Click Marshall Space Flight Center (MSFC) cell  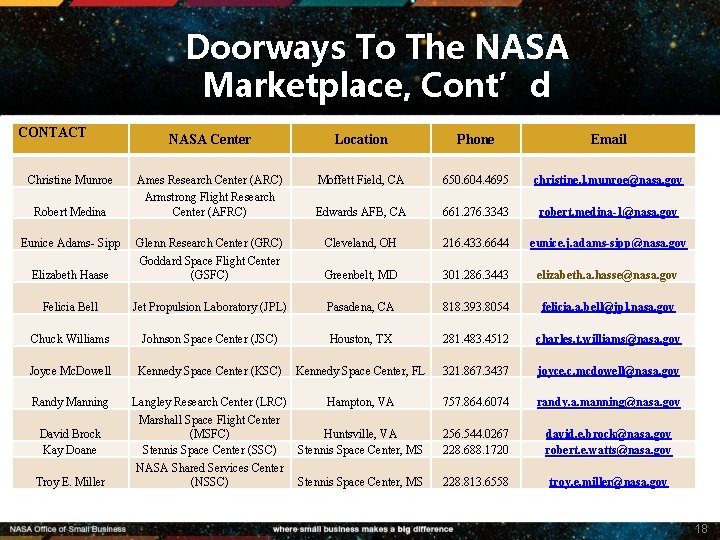(209, 427)
